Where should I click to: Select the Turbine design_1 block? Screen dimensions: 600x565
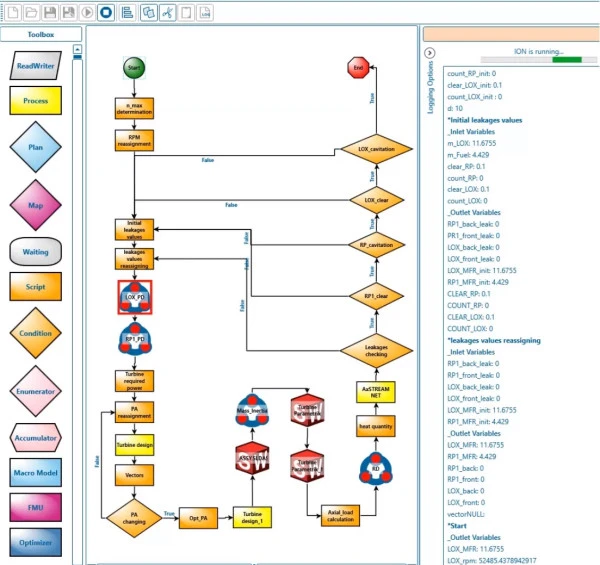tap(252, 518)
